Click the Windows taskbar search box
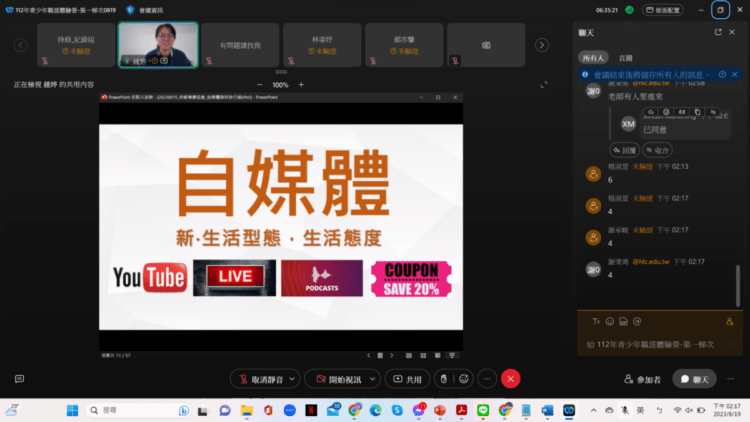Viewport: 750px width, 422px height. point(138,411)
